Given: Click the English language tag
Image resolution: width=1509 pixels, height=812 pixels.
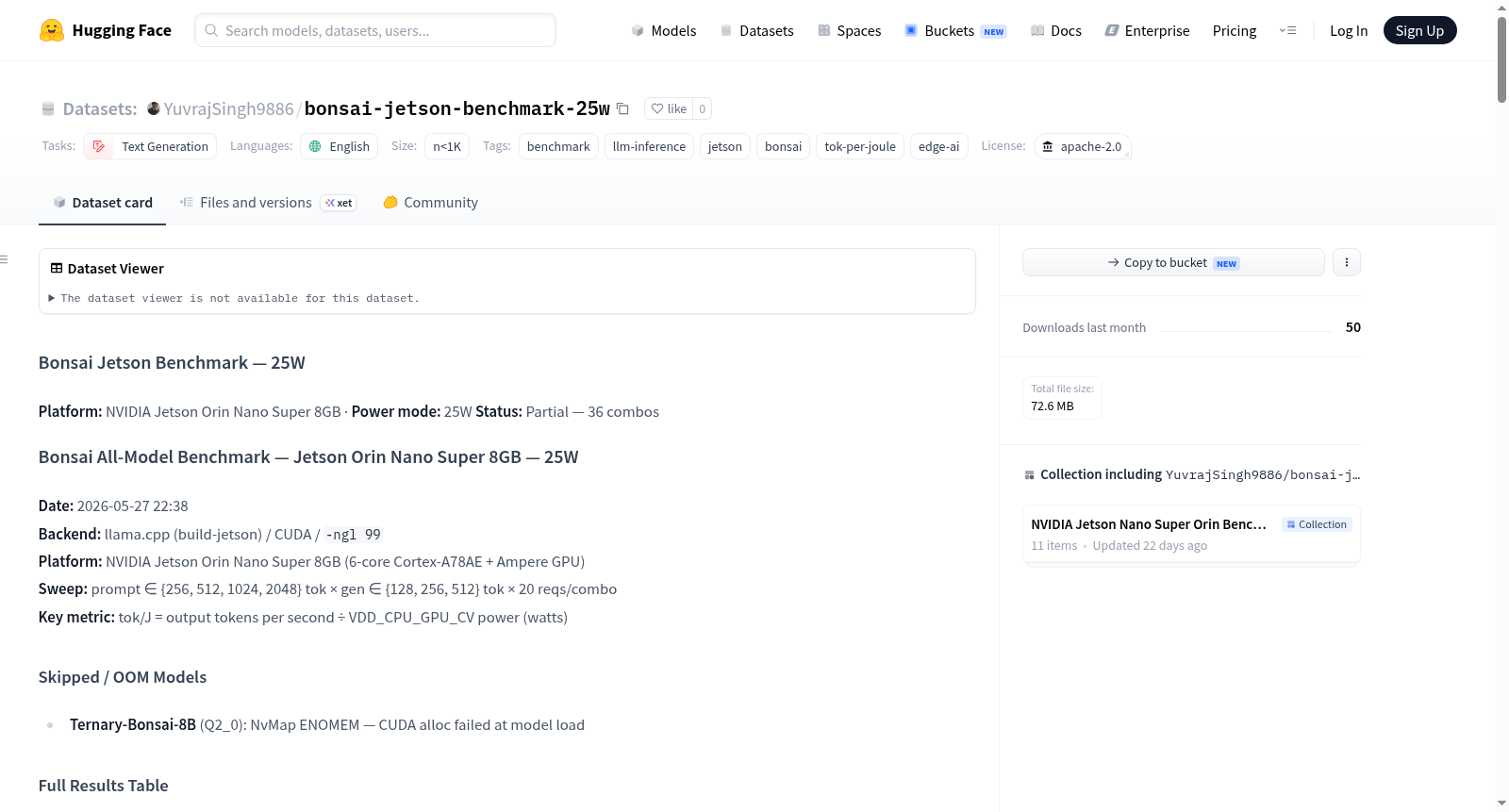Looking at the screenshot, I should pyautogui.click(x=340, y=146).
